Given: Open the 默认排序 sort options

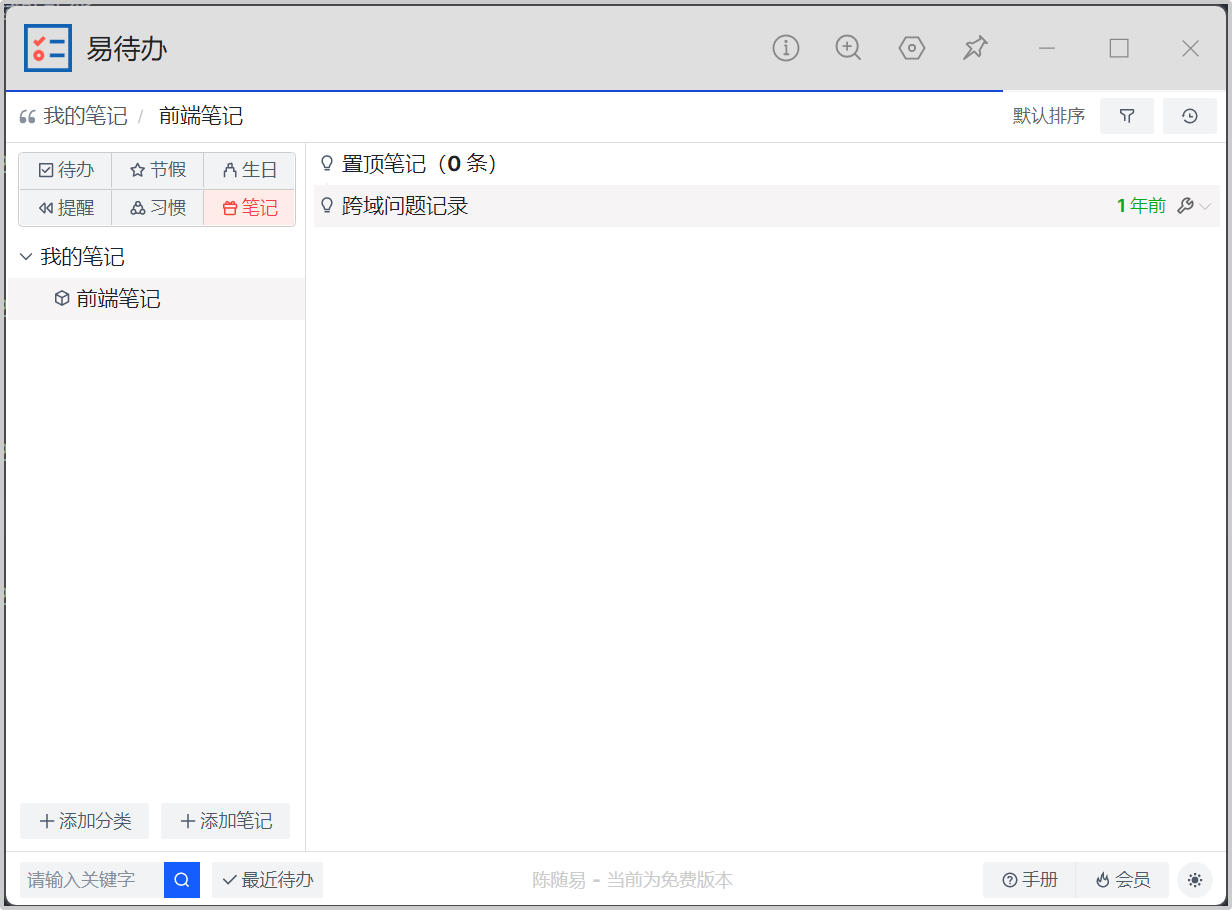Looking at the screenshot, I should tap(1048, 116).
